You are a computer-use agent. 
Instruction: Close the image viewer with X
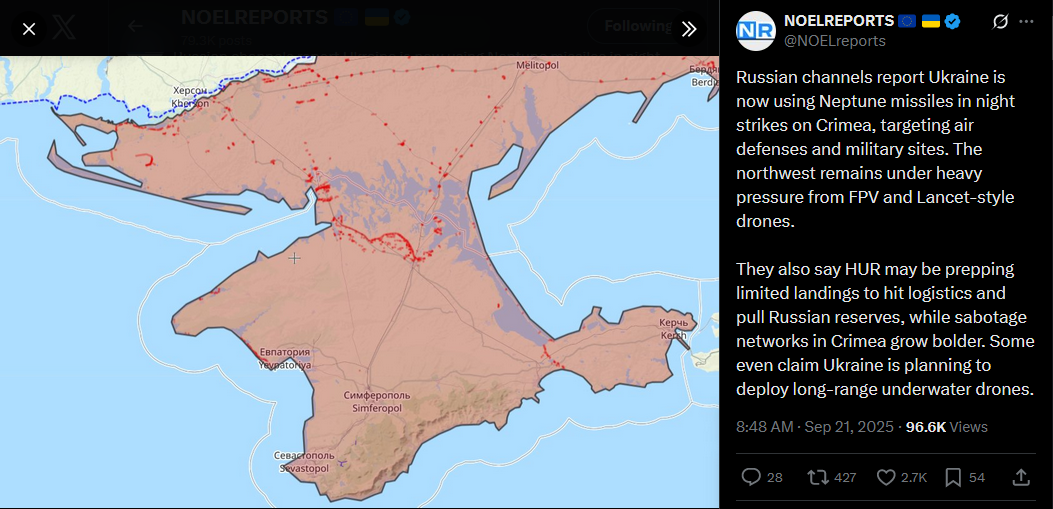pos(29,29)
